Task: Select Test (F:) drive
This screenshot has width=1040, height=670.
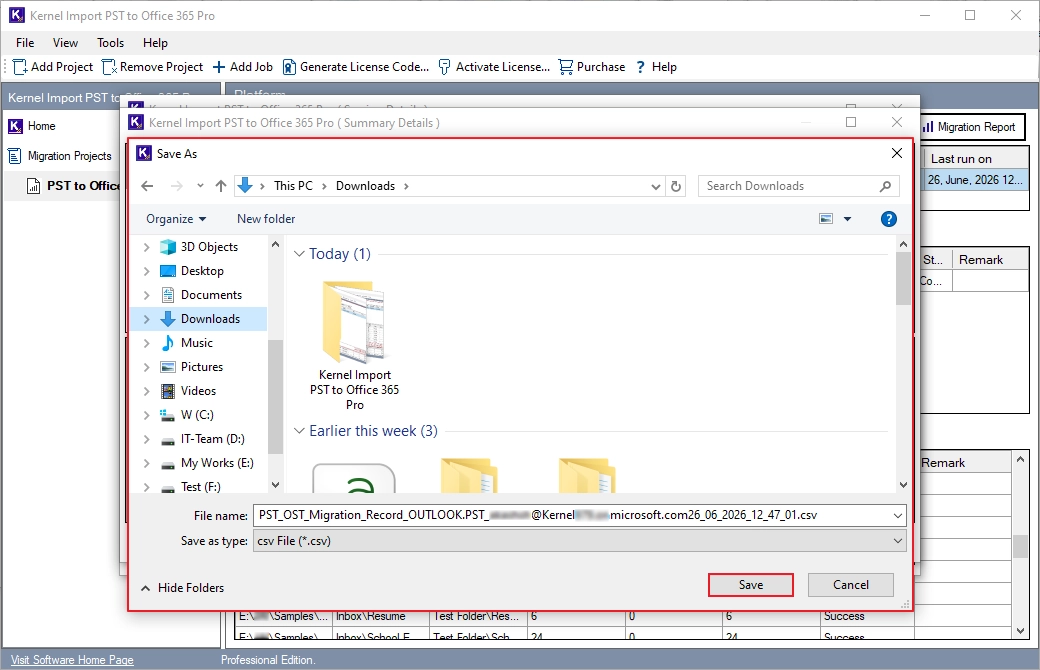Action: pos(200,487)
